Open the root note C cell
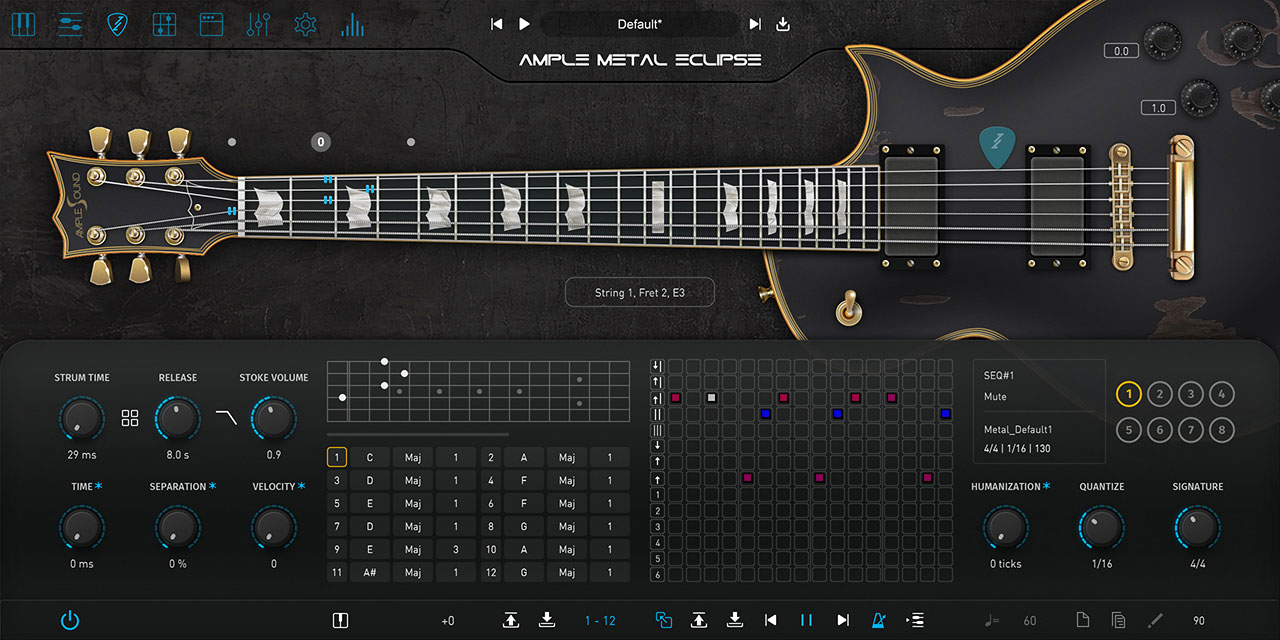This screenshot has width=1280, height=640. [x=369, y=458]
